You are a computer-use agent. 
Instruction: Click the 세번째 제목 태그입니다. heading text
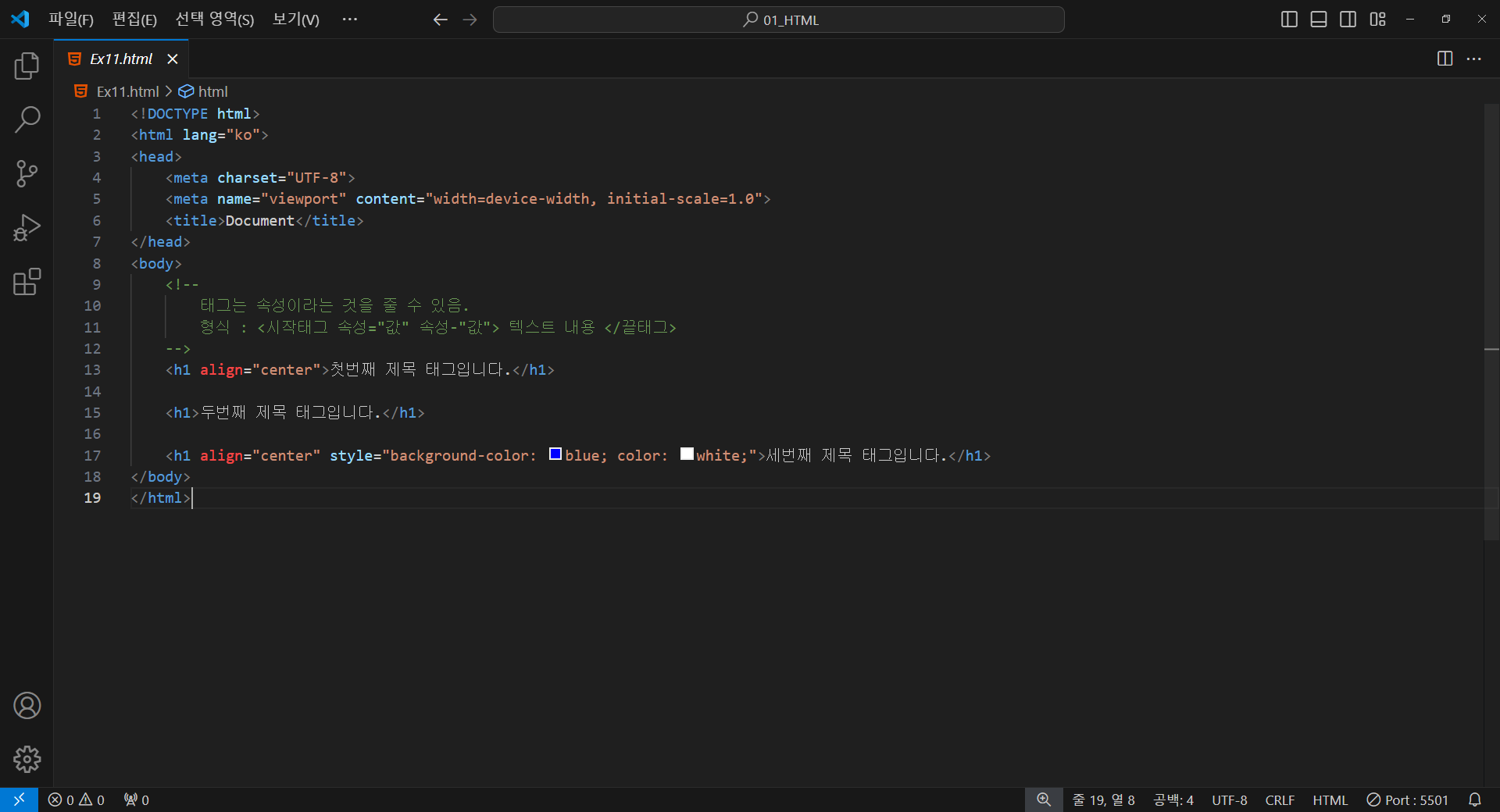(857, 455)
